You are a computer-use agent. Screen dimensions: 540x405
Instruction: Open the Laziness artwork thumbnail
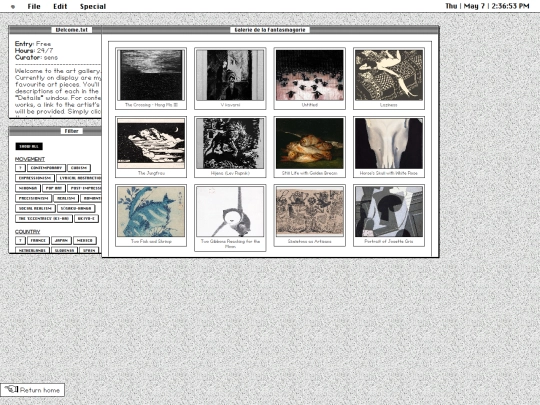[x=389, y=79]
